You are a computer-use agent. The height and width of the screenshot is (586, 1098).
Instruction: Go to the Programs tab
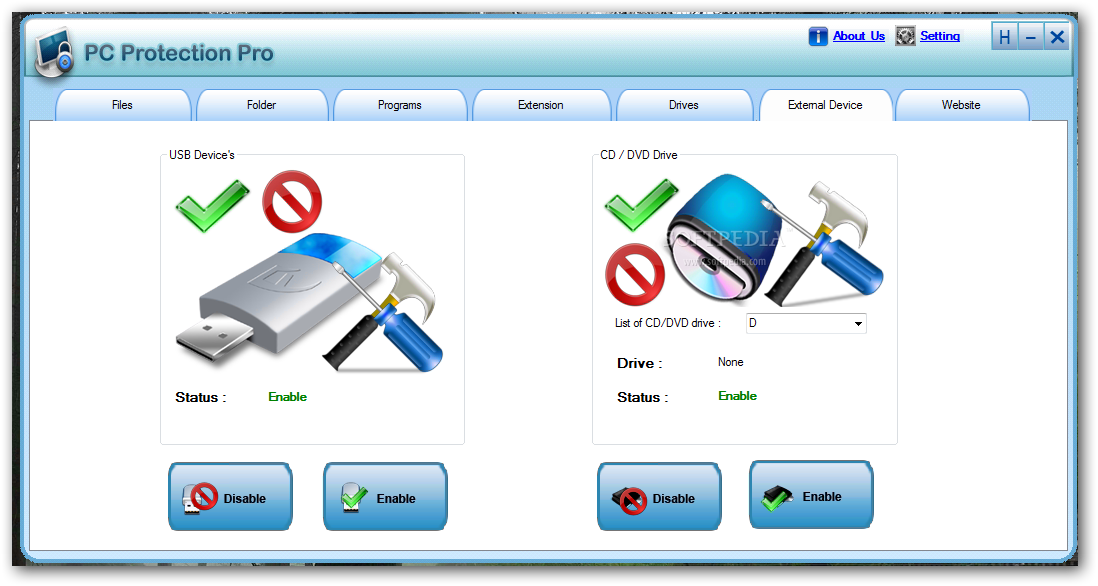click(400, 105)
